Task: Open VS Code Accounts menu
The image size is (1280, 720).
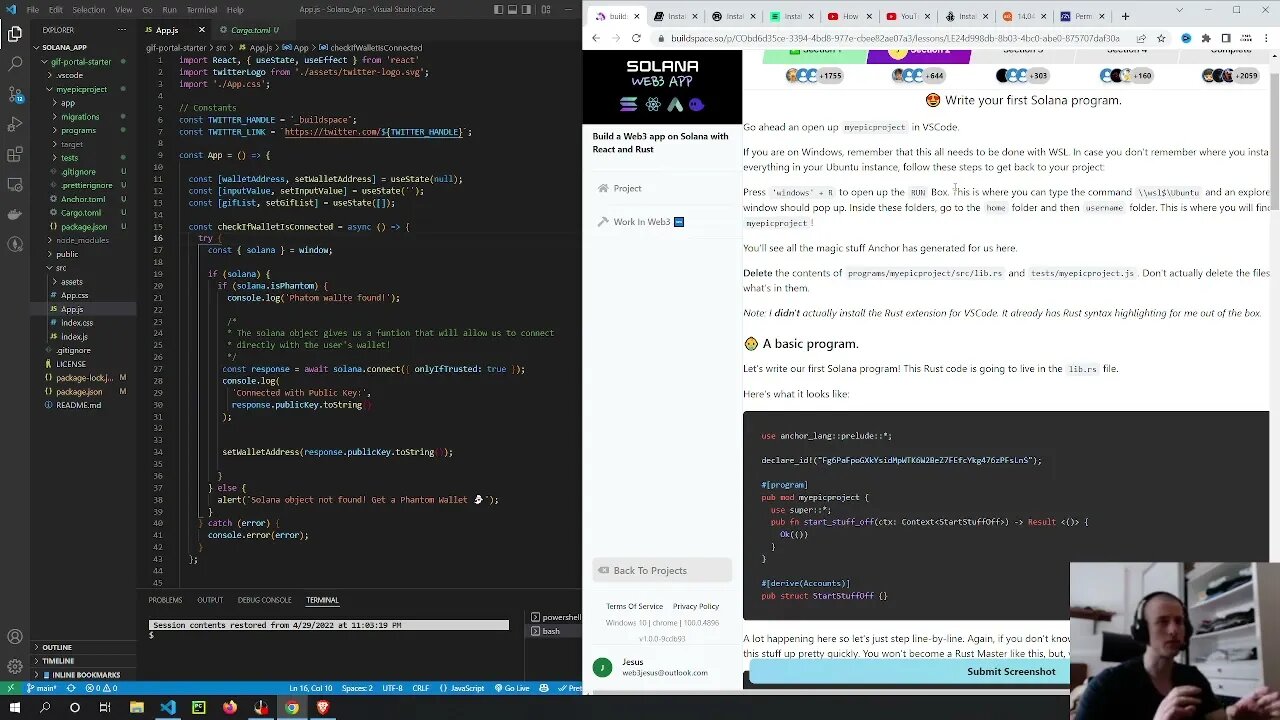Action: pyautogui.click(x=15, y=637)
